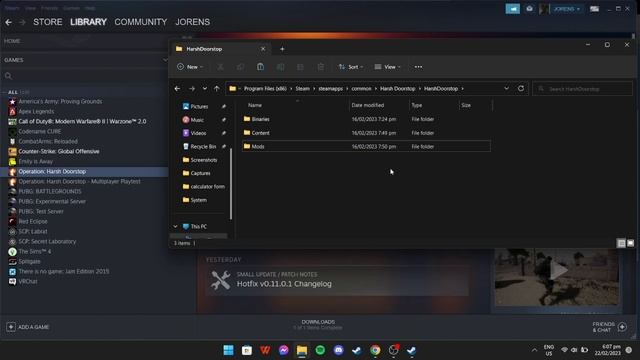Go back in Steam navigation
The width and height of the screenshot is (640, 360).
pyautogui.click(x=9, y=22)
